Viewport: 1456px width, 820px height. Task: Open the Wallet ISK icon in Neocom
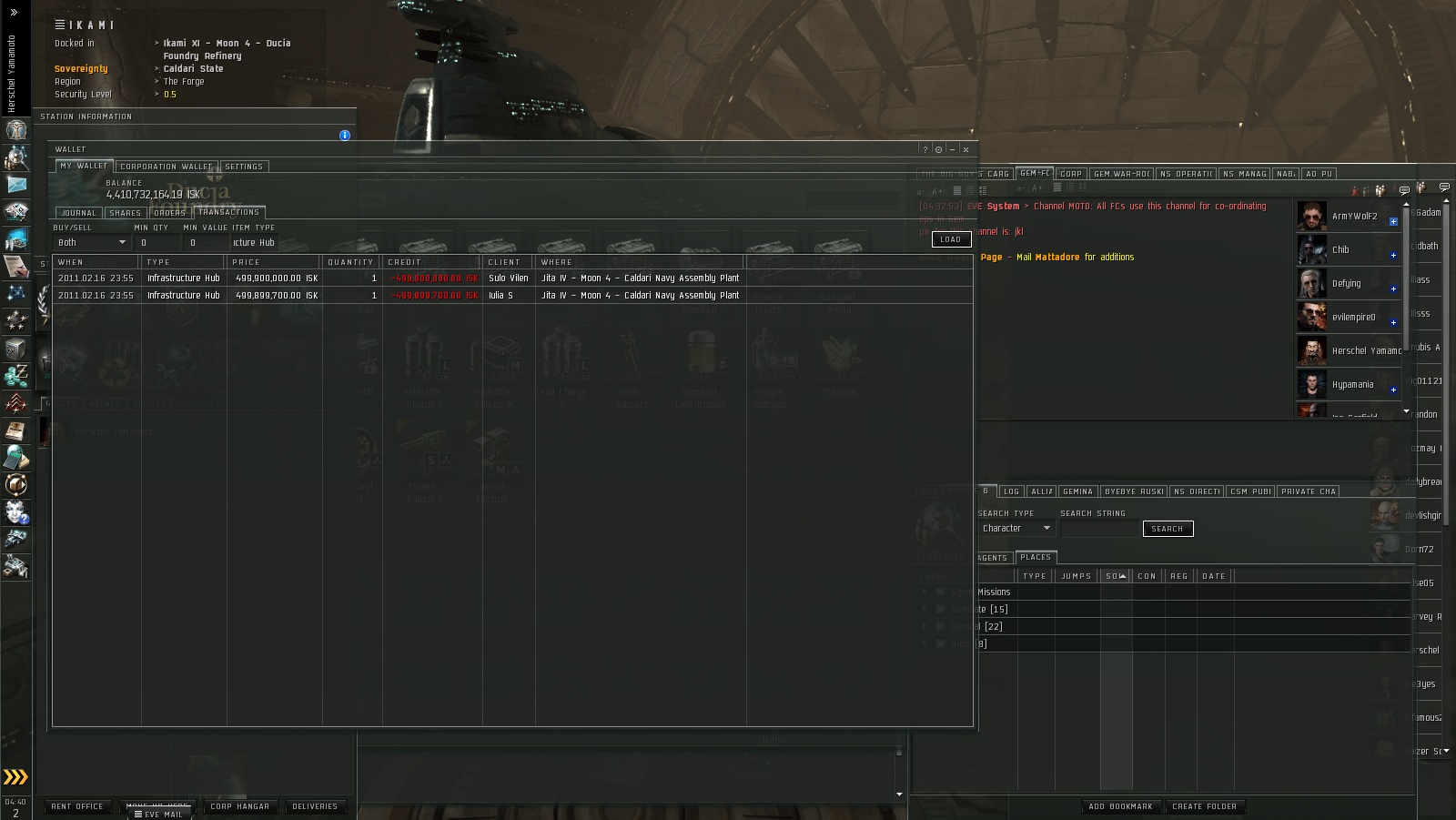pyautogui.click(x=15, y=375)
